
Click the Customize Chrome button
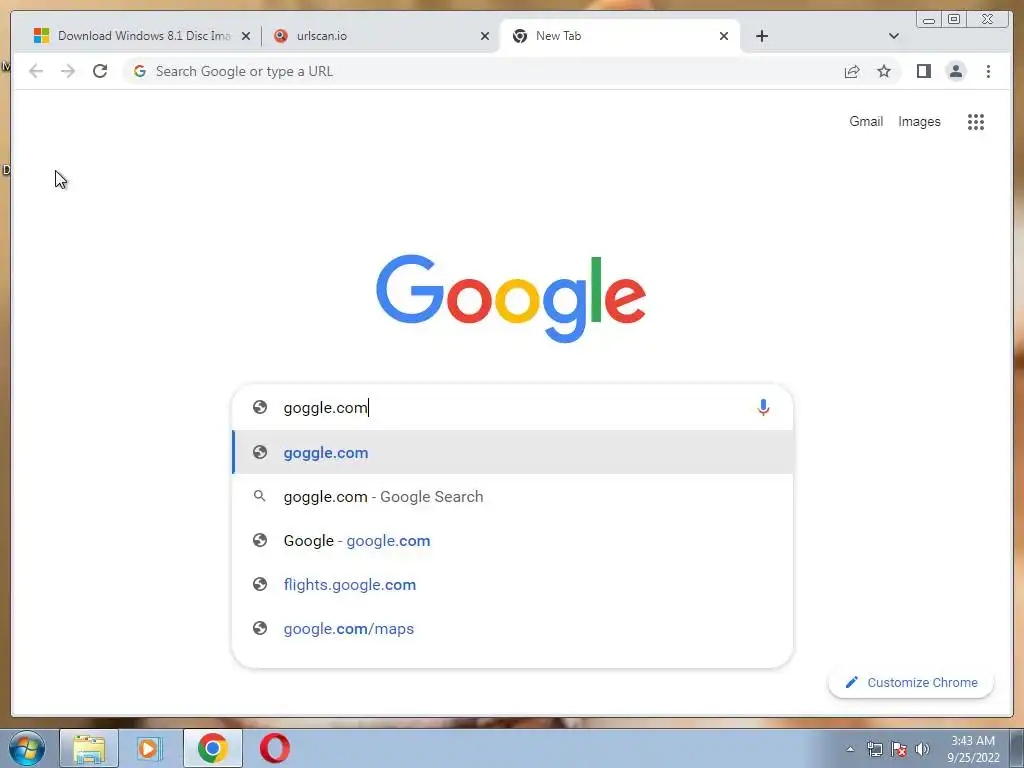point(911,682)
